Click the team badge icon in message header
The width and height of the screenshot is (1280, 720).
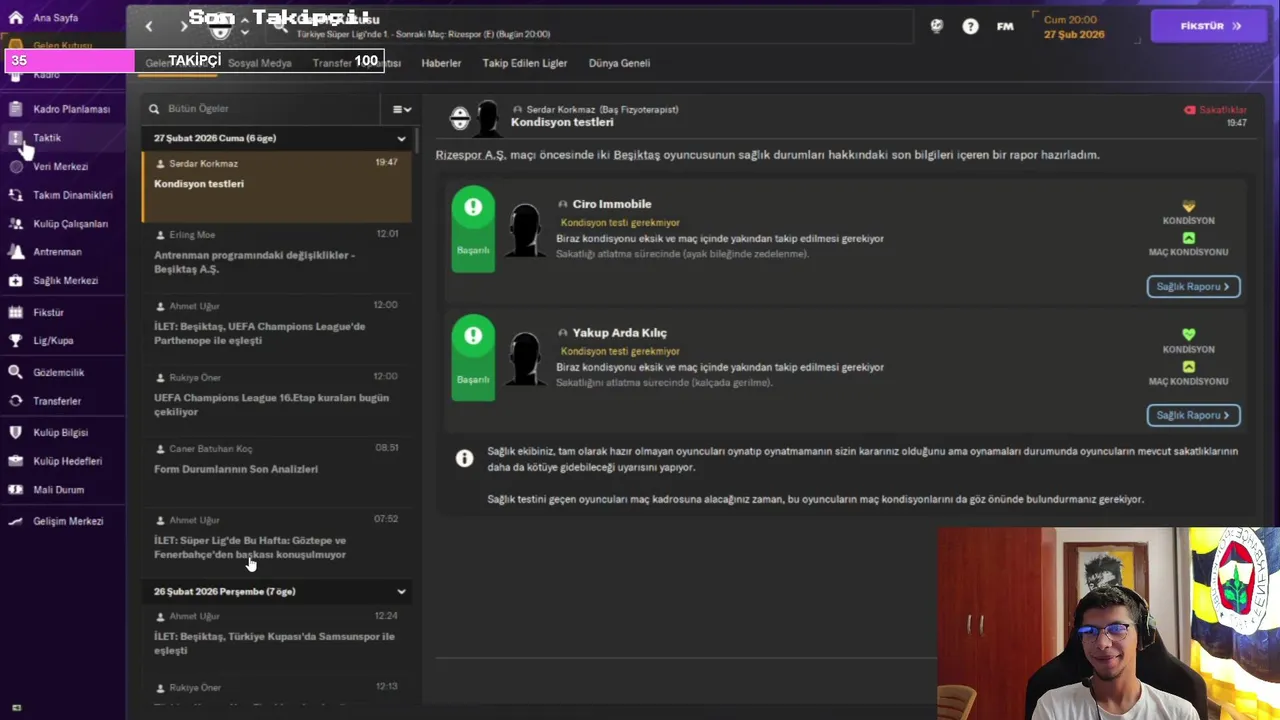point(460,119)
